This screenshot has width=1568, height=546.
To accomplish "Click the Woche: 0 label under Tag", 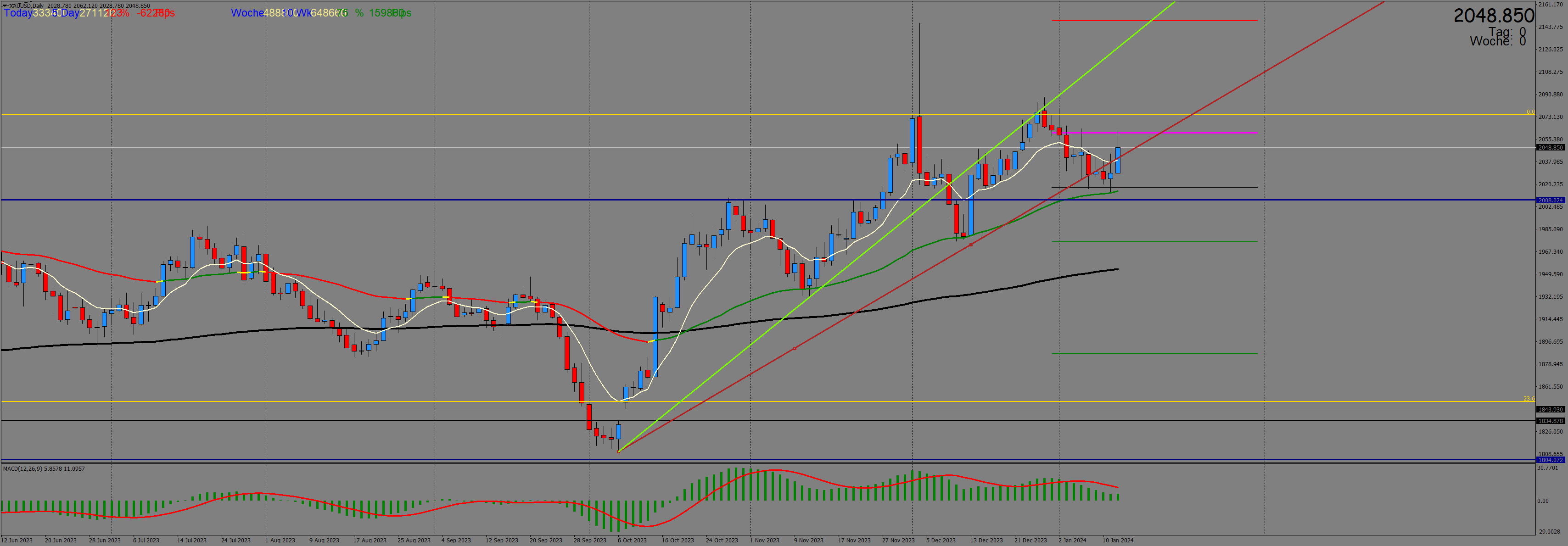I will coord(1497,41).
